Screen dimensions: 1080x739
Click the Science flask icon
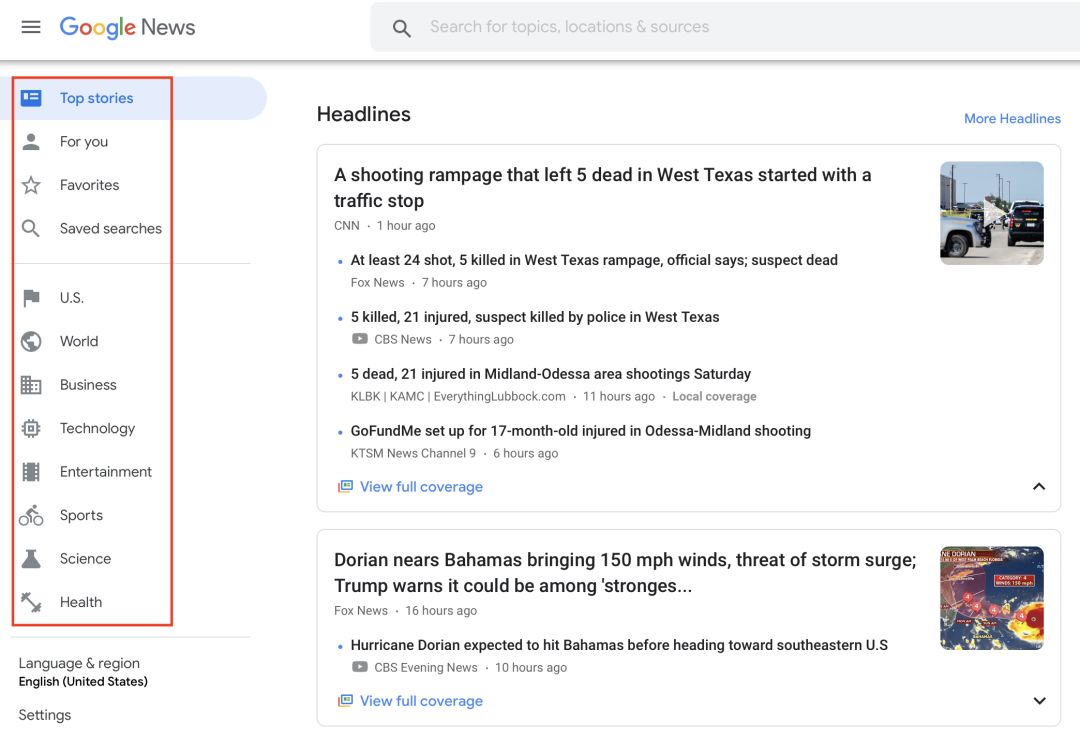(31, 559)
